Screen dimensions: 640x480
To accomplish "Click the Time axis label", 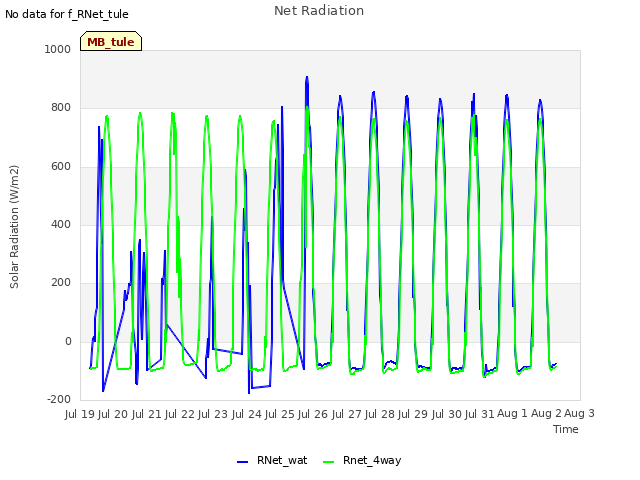I will [x=566, y=429].
